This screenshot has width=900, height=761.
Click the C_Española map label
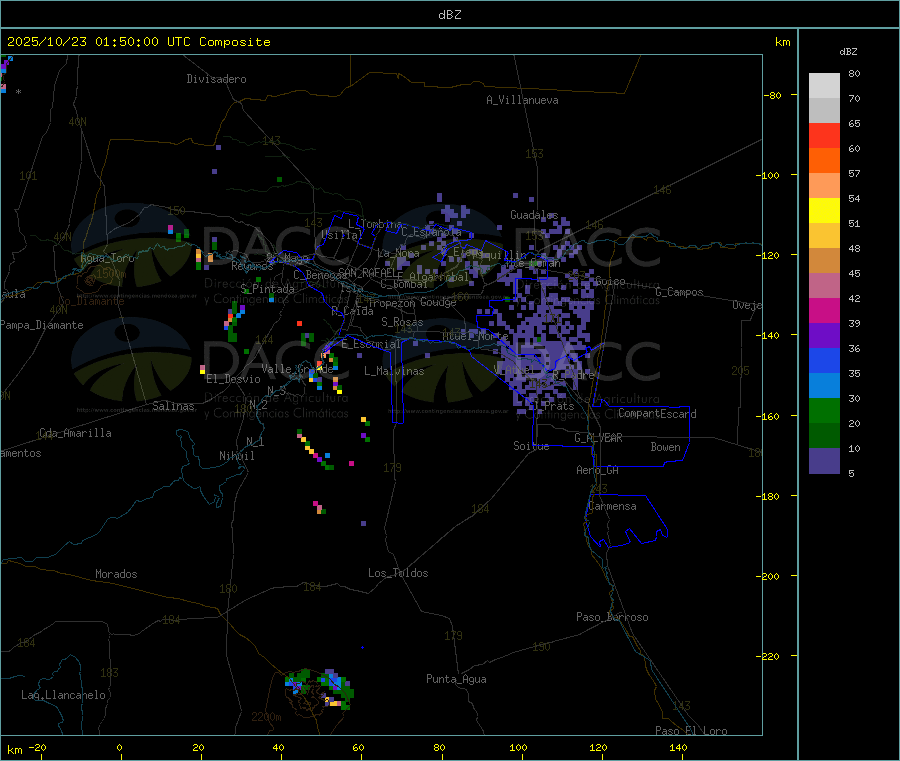tap(431, 232)
